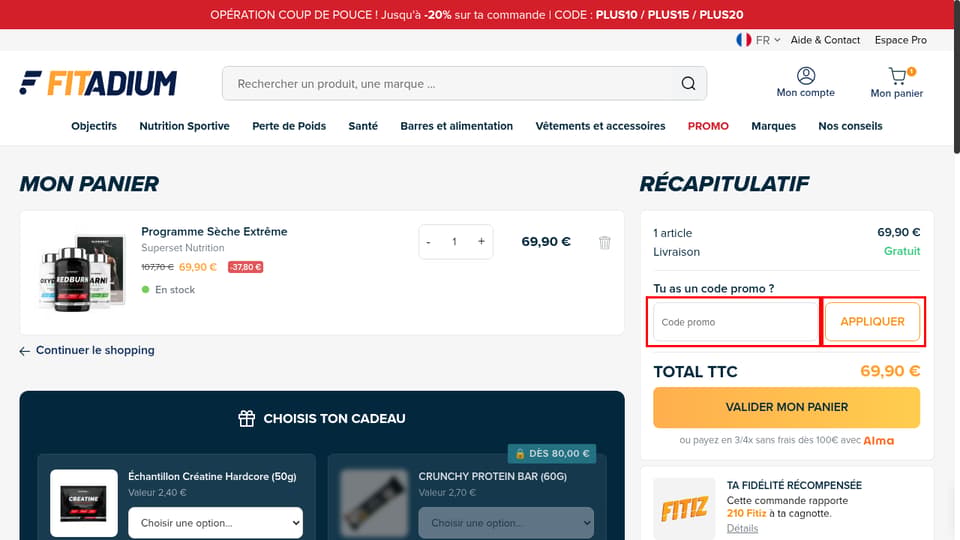Click the search magnifier icon

tap(688, 83)
